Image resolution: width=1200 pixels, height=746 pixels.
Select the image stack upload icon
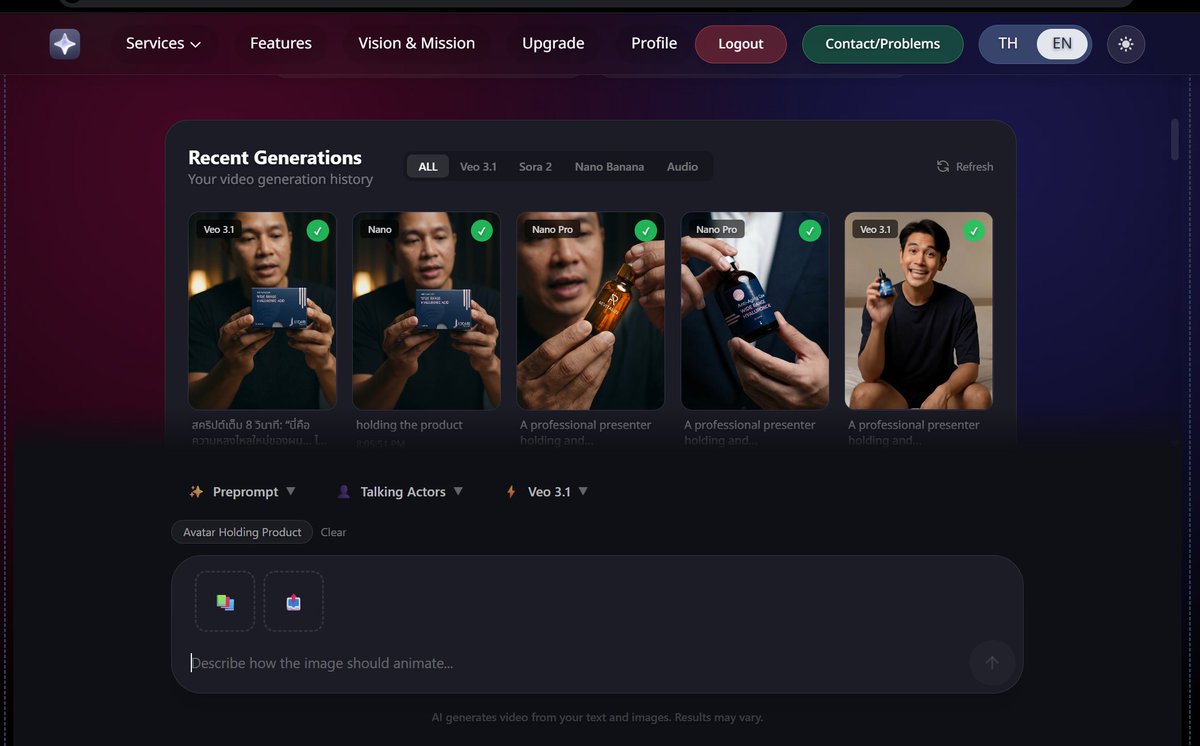(x=224, y=600)
